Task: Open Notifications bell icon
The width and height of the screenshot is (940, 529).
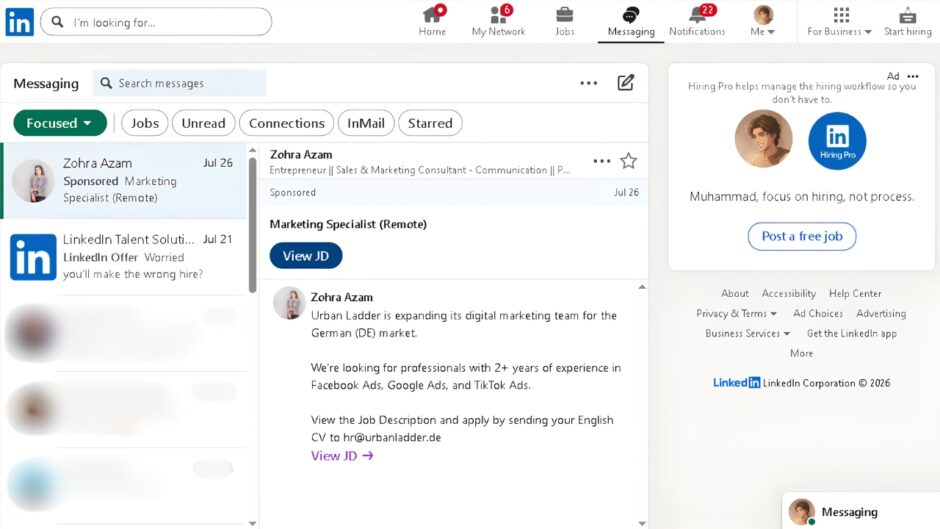Action: [697, 22]
